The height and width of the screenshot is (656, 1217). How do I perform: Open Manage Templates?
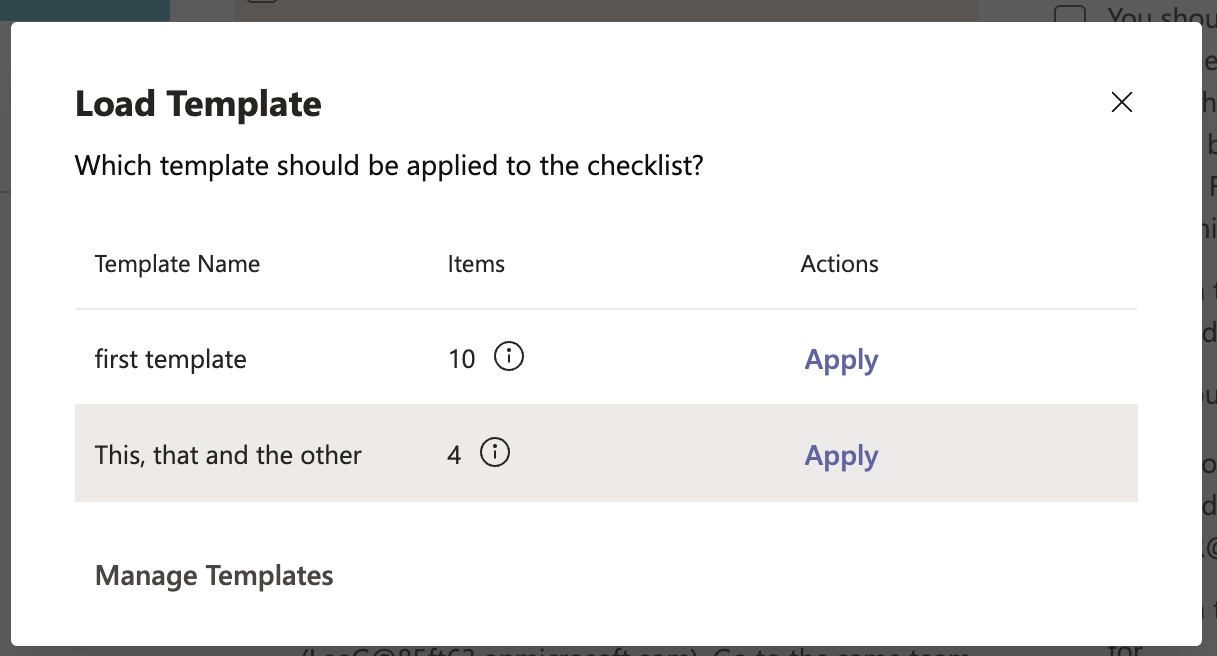pyautogui.click(x=213, y=575)
